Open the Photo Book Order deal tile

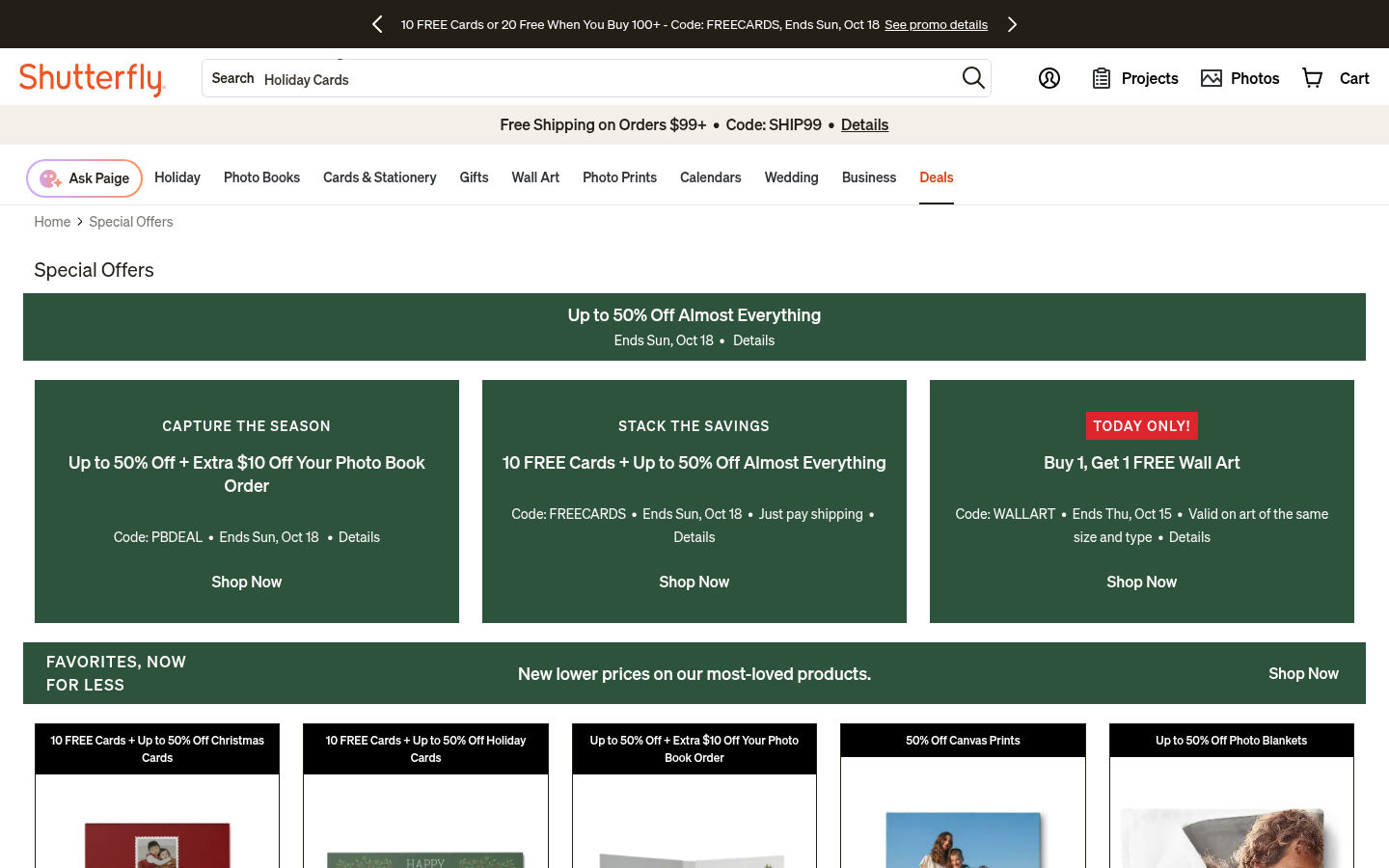[694, 796]
